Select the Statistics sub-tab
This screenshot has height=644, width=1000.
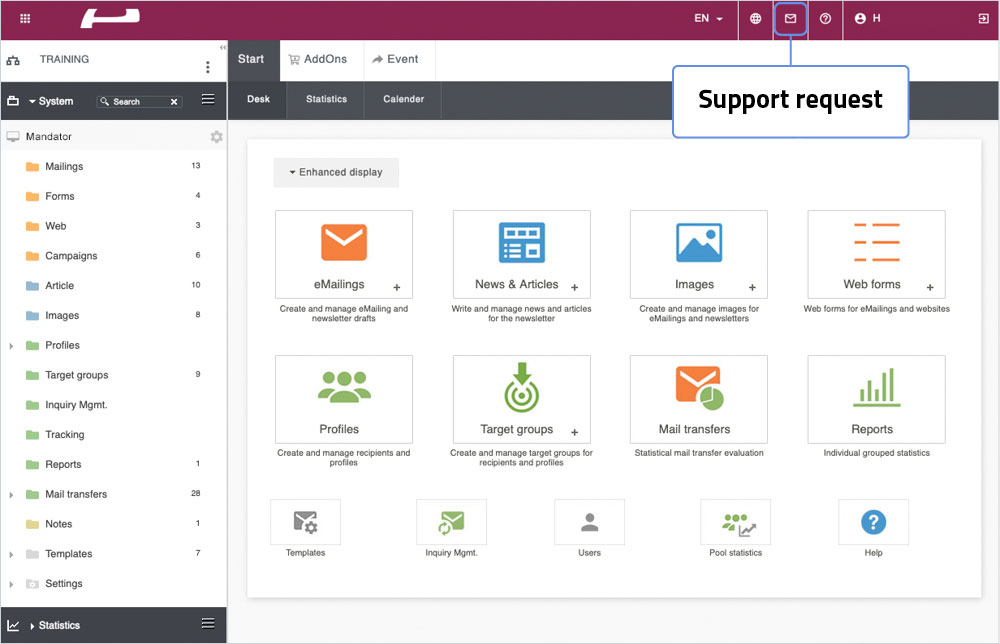coord(326,99)
